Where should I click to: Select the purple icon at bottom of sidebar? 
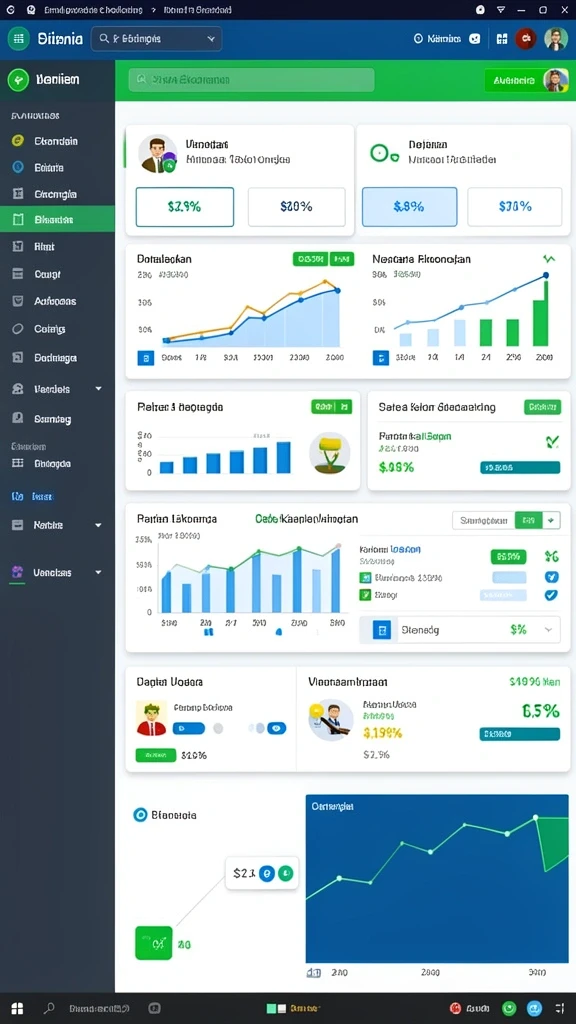[x=18, y=572]
